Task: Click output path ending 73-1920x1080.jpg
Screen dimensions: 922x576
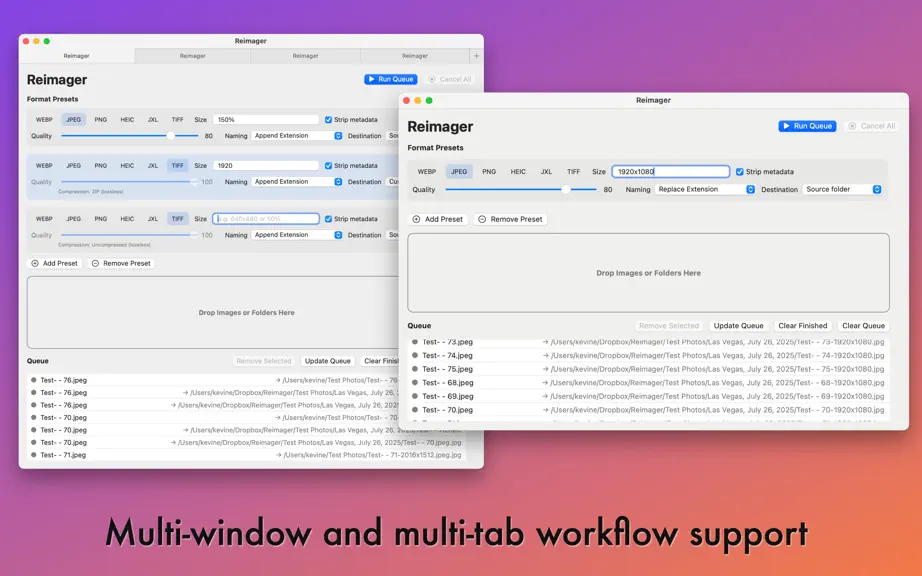Action: pyautogui.click(x=717, y=341)
